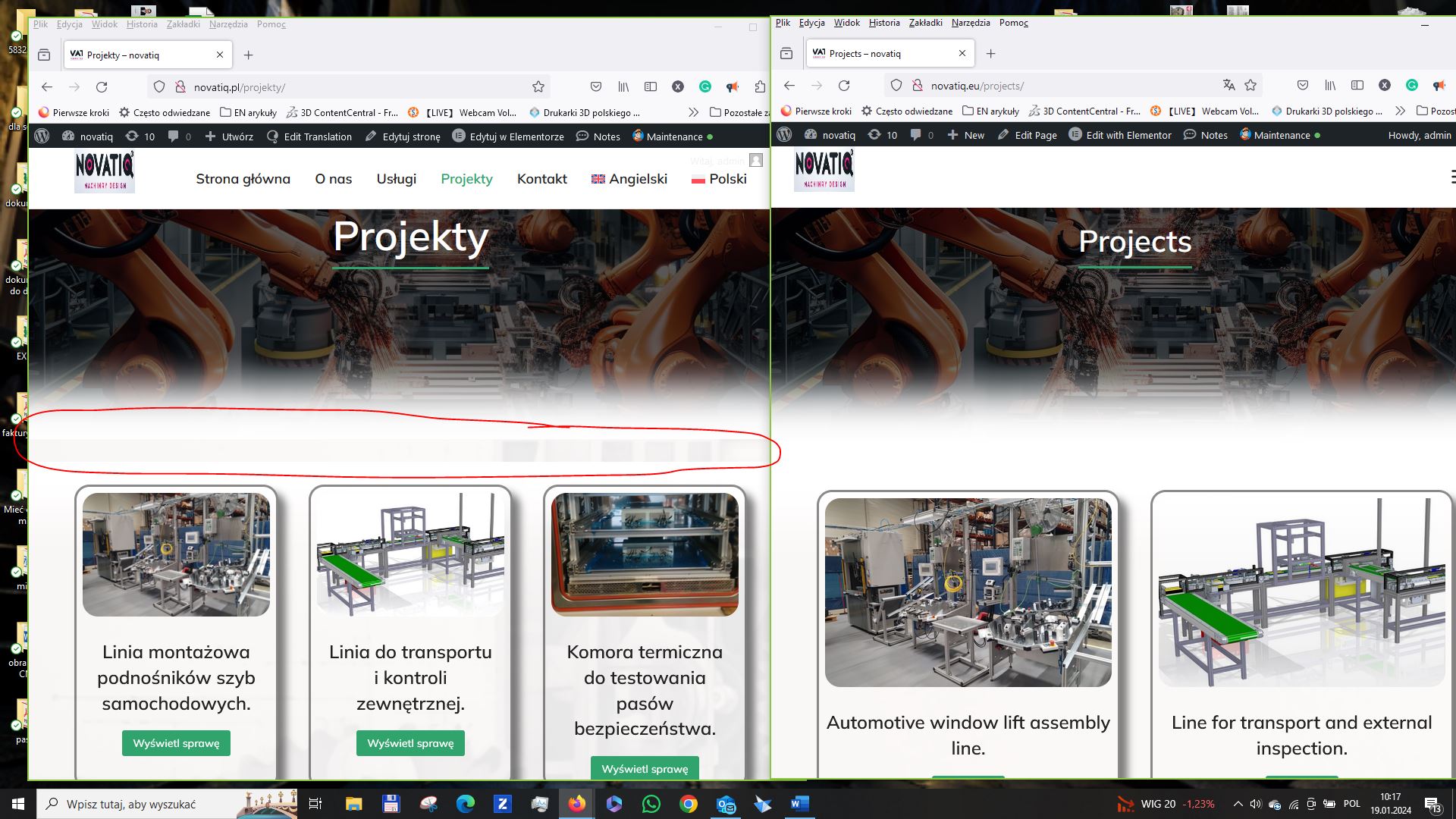
Task: Open WhatsApp from the taskbar
Action: pyautogui.click(x=651, y=804)
